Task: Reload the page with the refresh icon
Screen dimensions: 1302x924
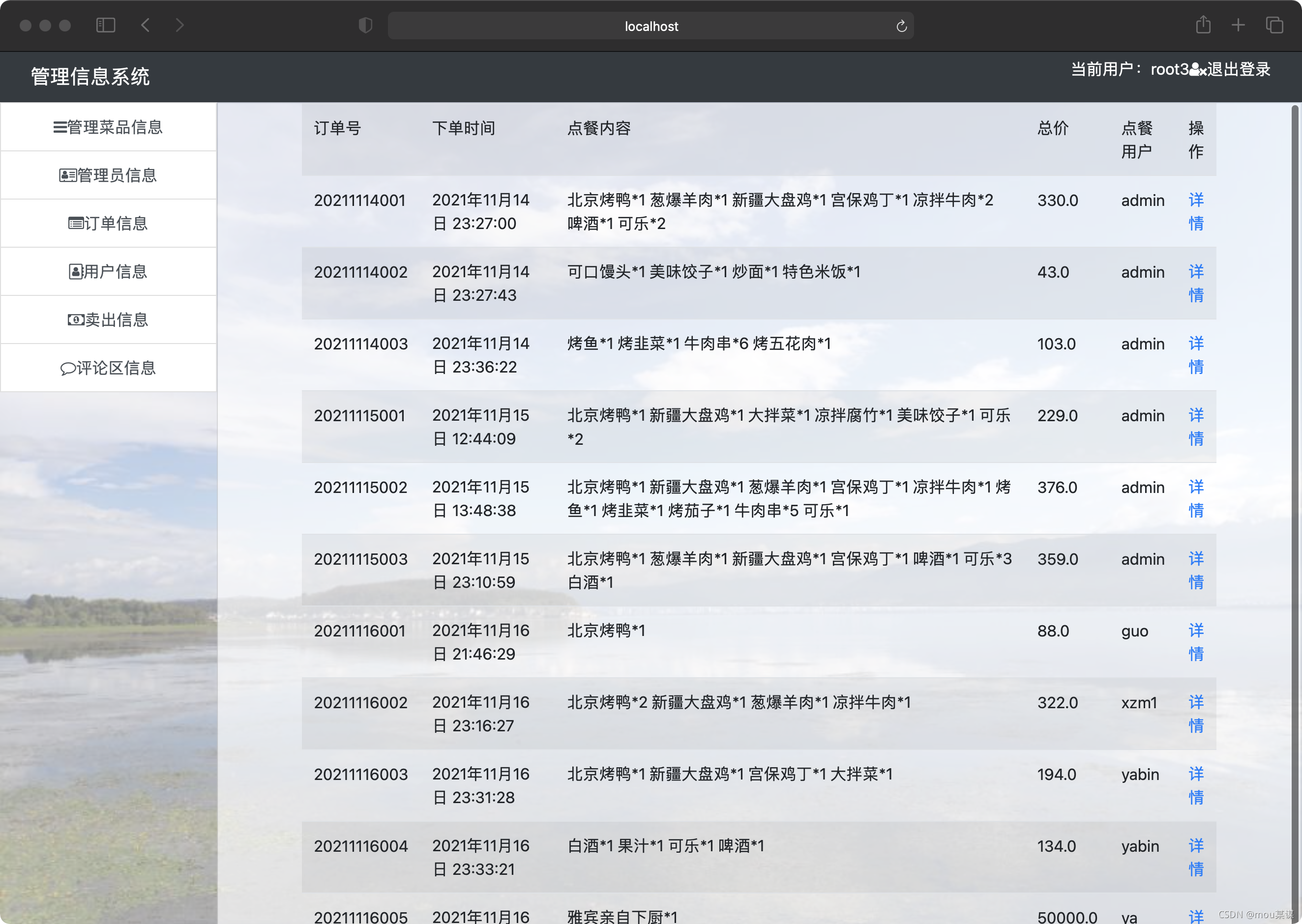Action: pyautogui.click(x=901, y=26)
